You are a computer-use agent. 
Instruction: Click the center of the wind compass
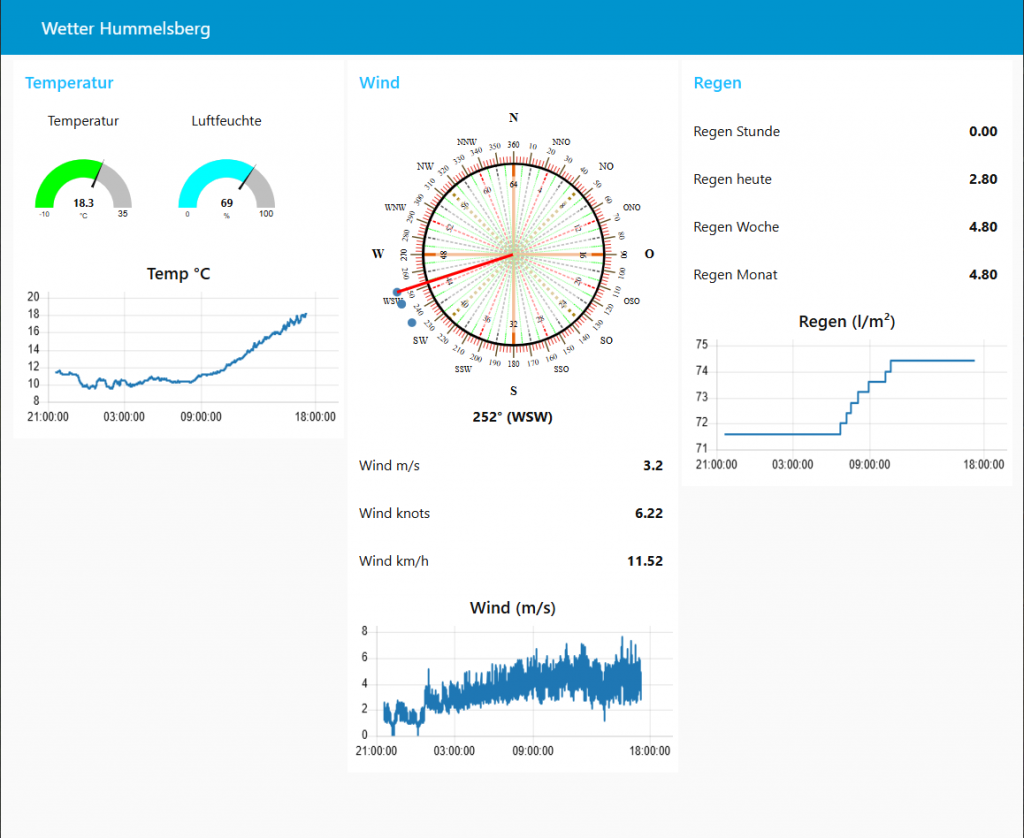pos(513,255)
